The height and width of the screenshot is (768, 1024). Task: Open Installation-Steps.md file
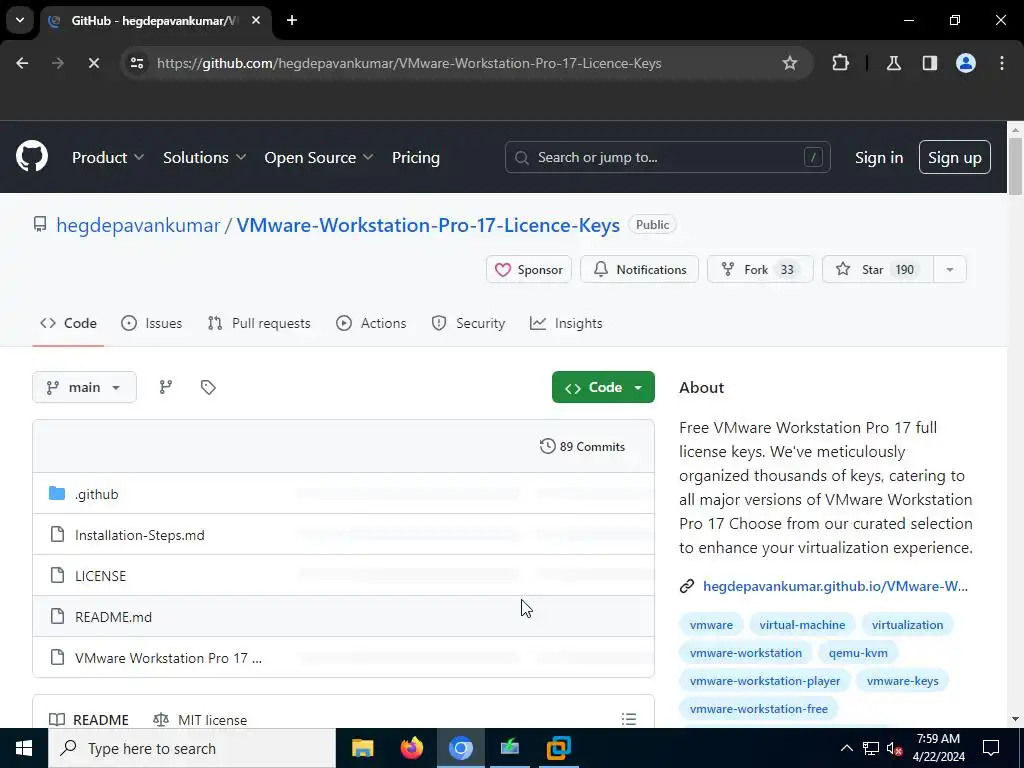tap(140, 536)
